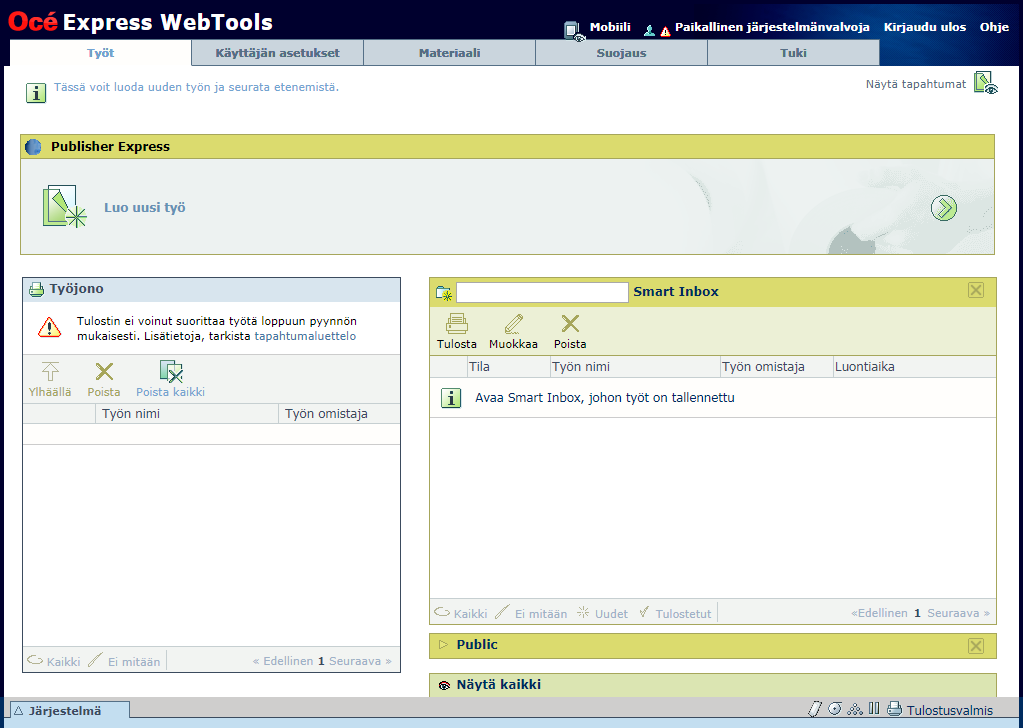The width and height of the screenshot is (1023, 728).
Task: Click the Työn omistaja column header in Työjono
Action: click(339, 414)
